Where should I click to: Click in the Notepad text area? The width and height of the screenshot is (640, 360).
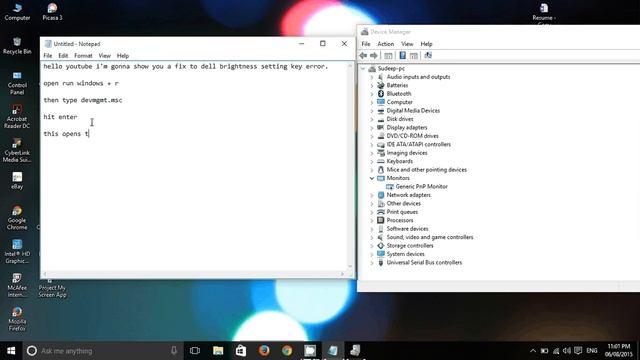pyautogui.click(x=194, y=166)
